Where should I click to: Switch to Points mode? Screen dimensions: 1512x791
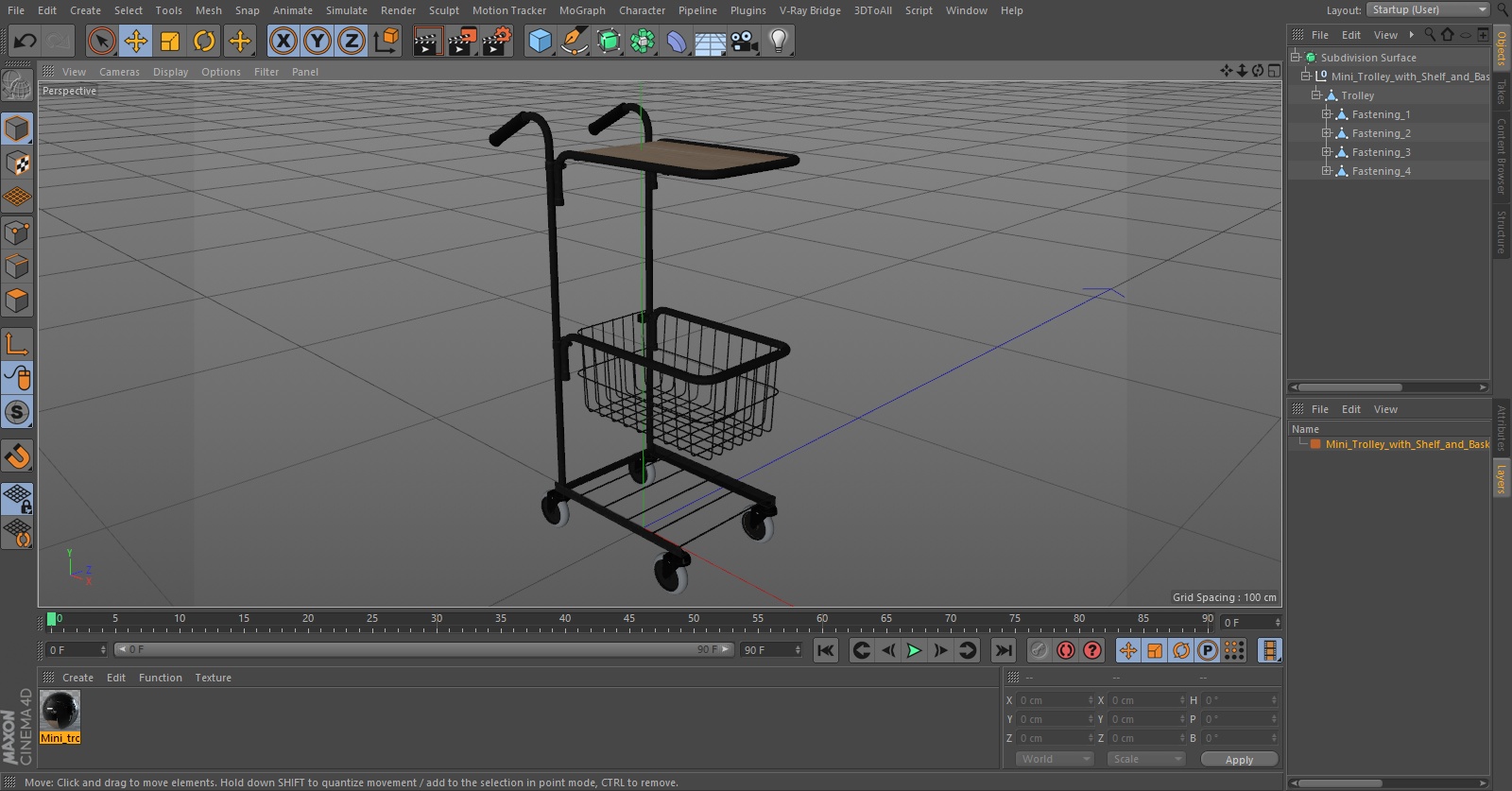pos(17,232)
